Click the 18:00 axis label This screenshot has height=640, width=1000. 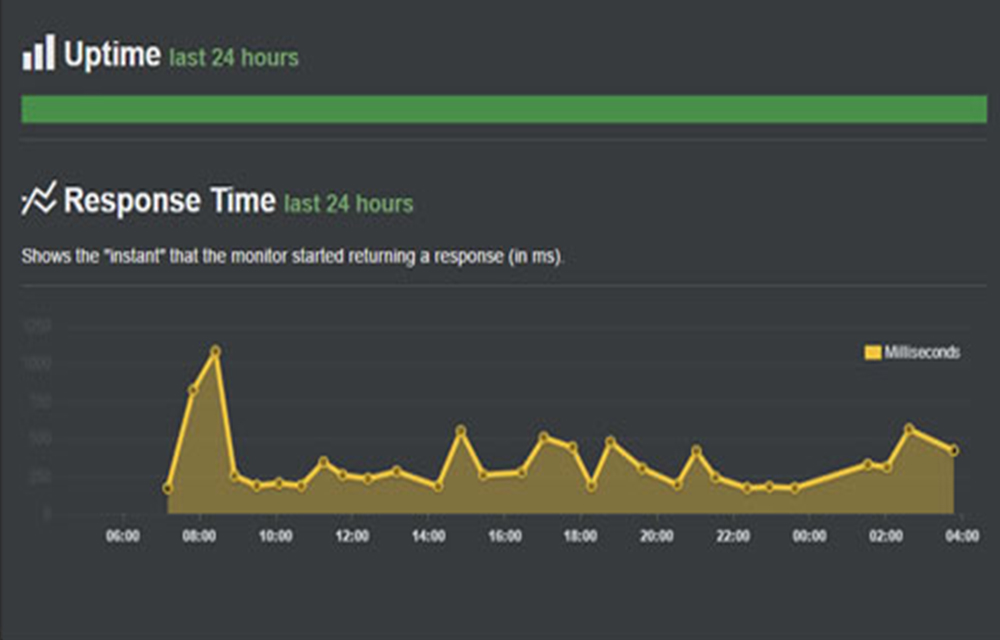click(580, 536)
